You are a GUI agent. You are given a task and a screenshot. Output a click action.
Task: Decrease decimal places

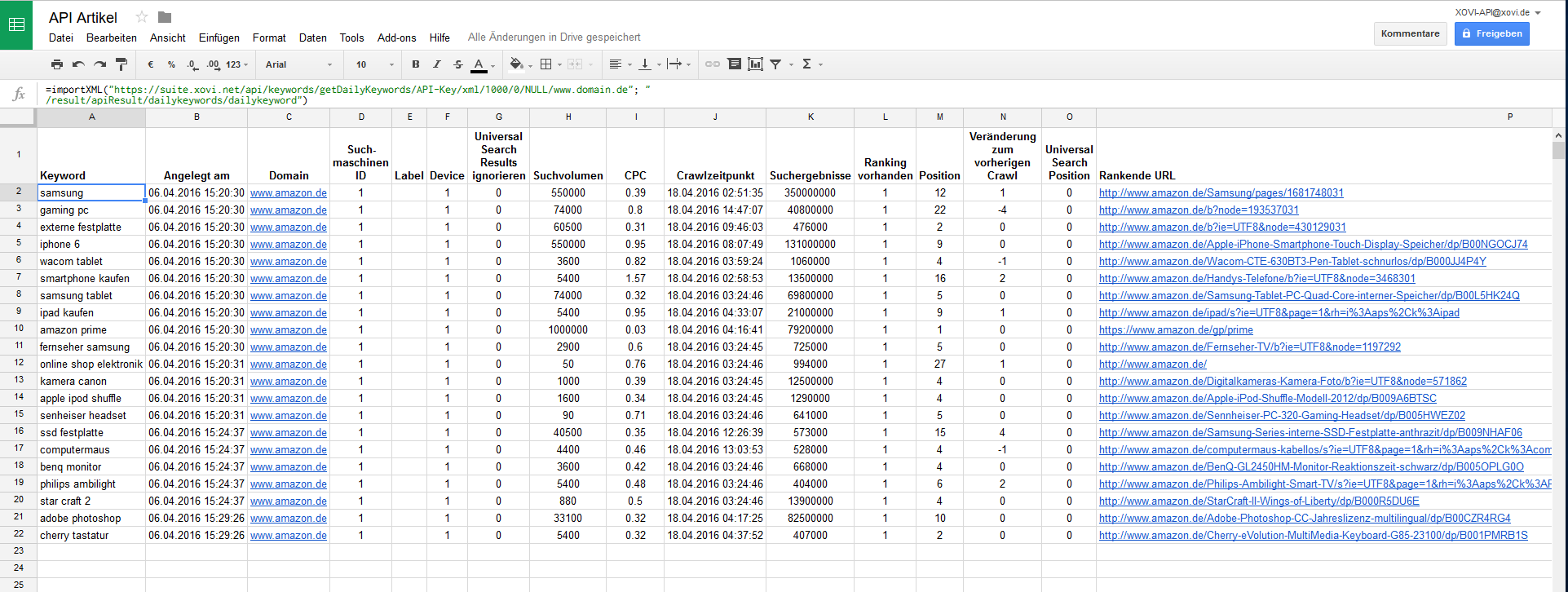(192, 64)
